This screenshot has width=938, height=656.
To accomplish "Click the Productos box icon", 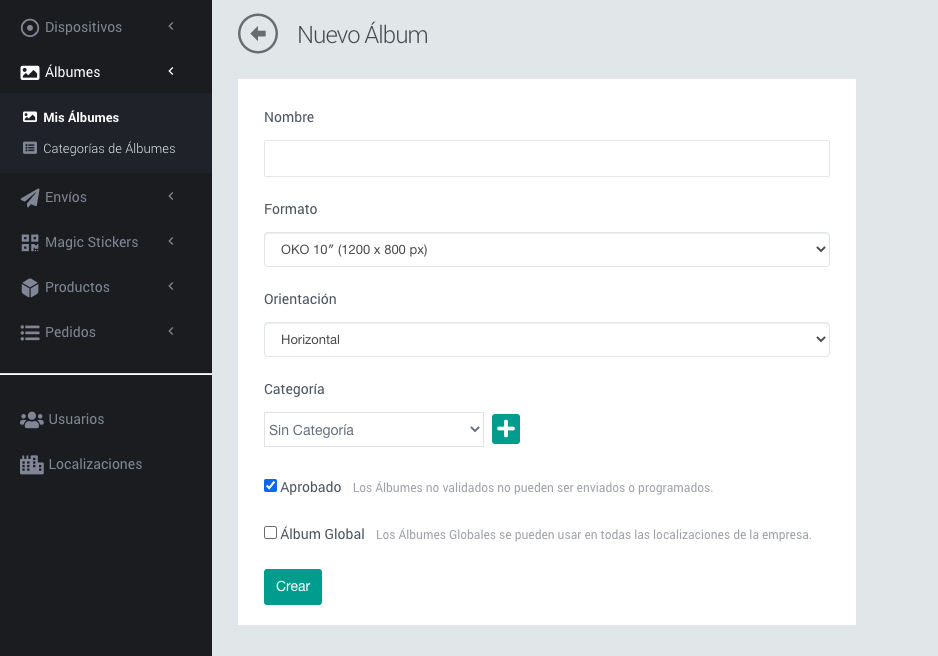I will point(29,288).
